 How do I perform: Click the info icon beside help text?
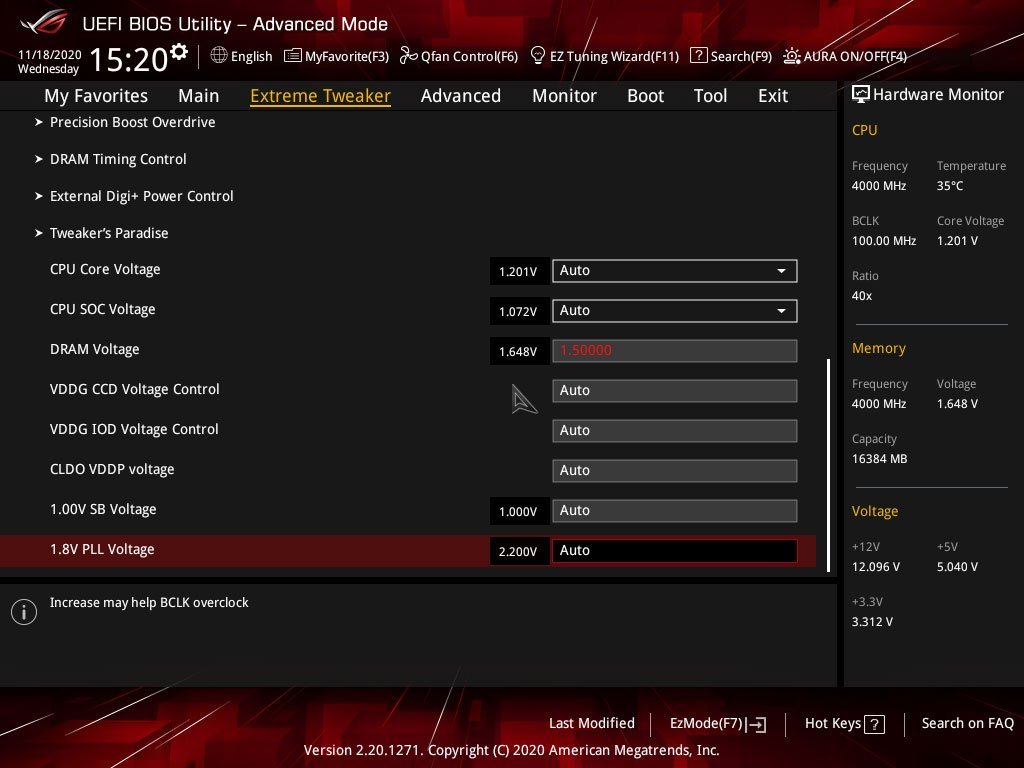coord(24,612)
